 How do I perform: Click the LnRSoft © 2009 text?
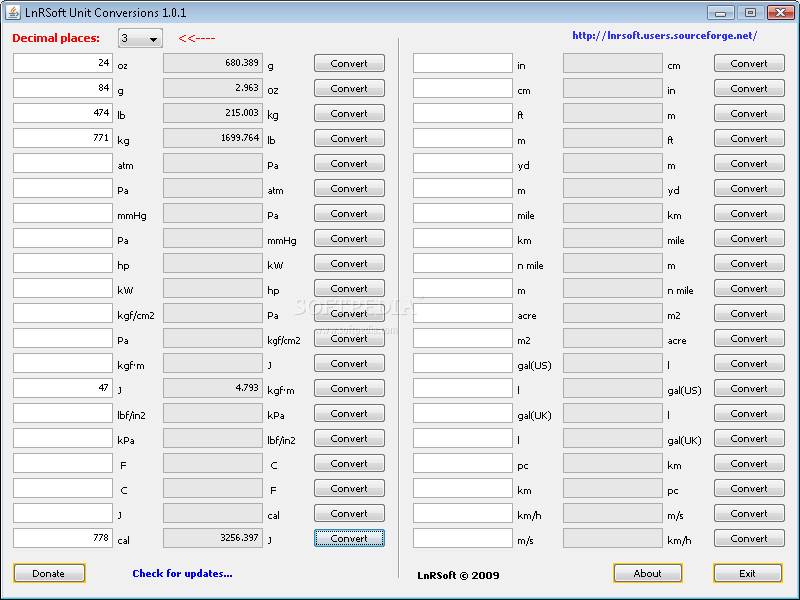[458, 576]
